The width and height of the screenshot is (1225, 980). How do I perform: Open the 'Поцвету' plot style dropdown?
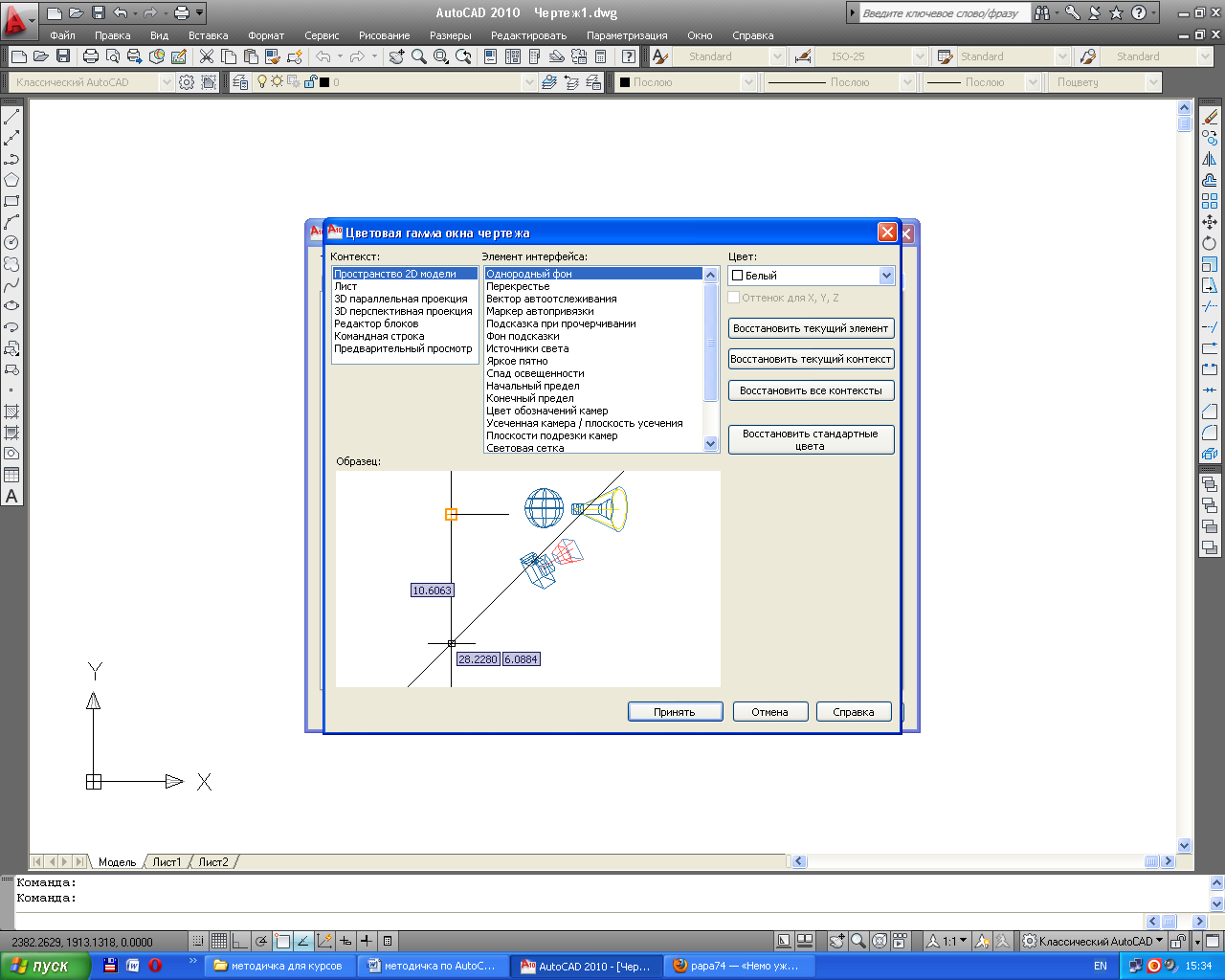tap(1153, 82)
